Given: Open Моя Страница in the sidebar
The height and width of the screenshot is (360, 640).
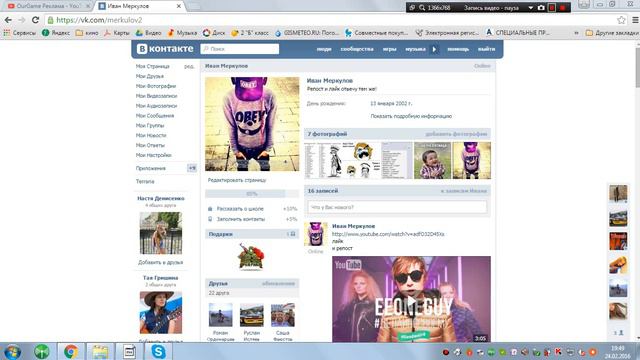Looking at the screenshot, I should tap(153, 66).
